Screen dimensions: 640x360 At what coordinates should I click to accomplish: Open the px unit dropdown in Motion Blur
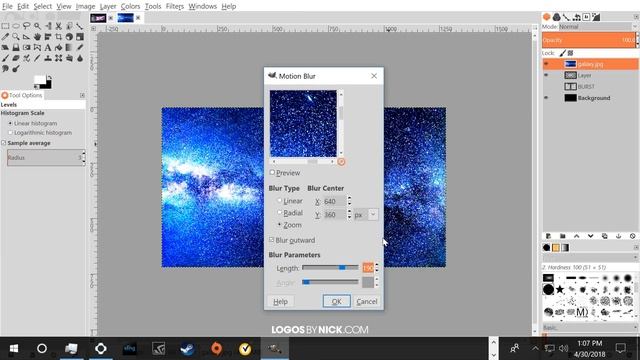click(x=373, y=214)
